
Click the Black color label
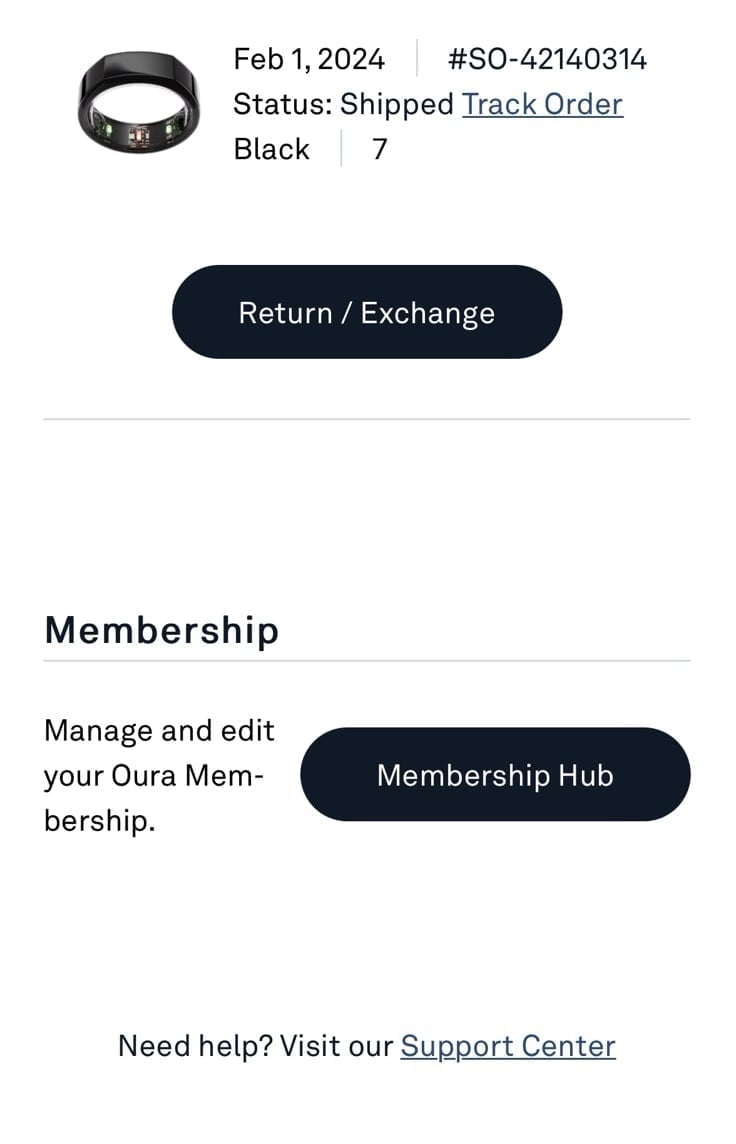pyautogui.click(x=271, y=150)
